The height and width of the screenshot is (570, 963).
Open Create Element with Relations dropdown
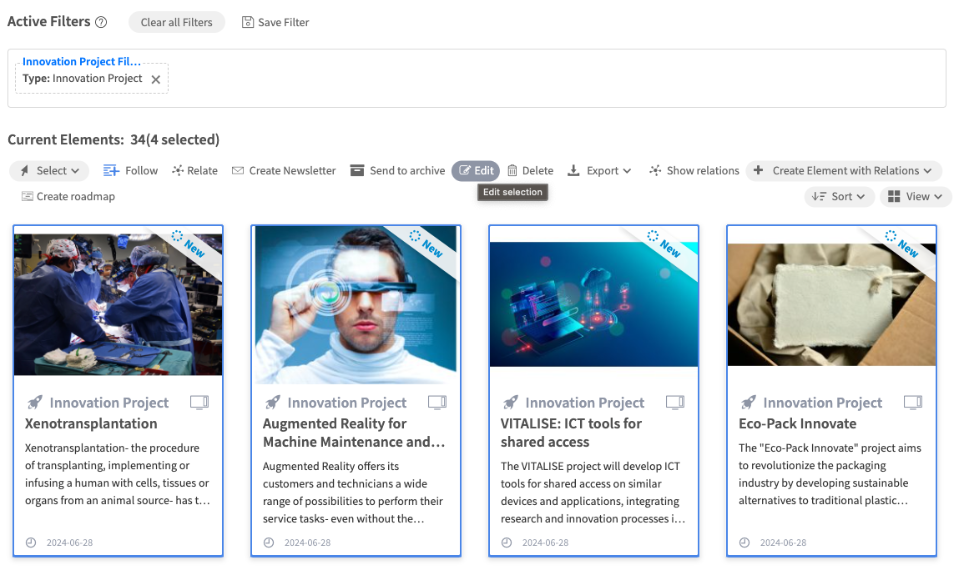tap(843, 171)
